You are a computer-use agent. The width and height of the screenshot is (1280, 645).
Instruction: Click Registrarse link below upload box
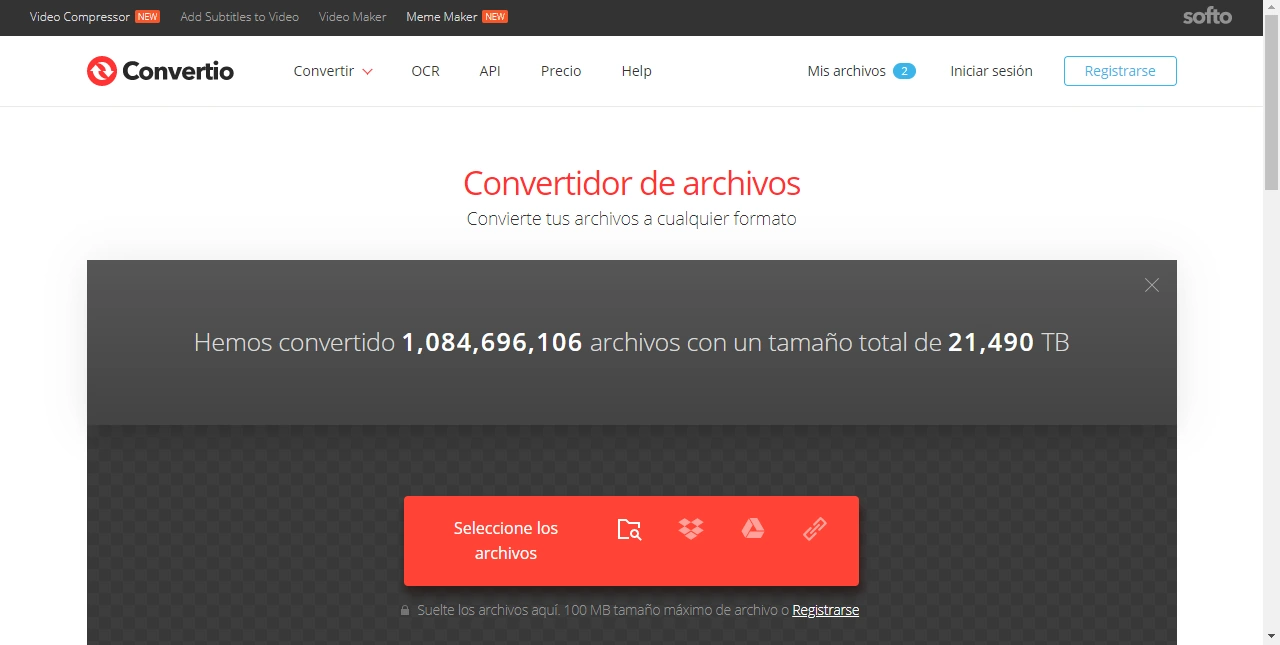(x=825, y=610)
